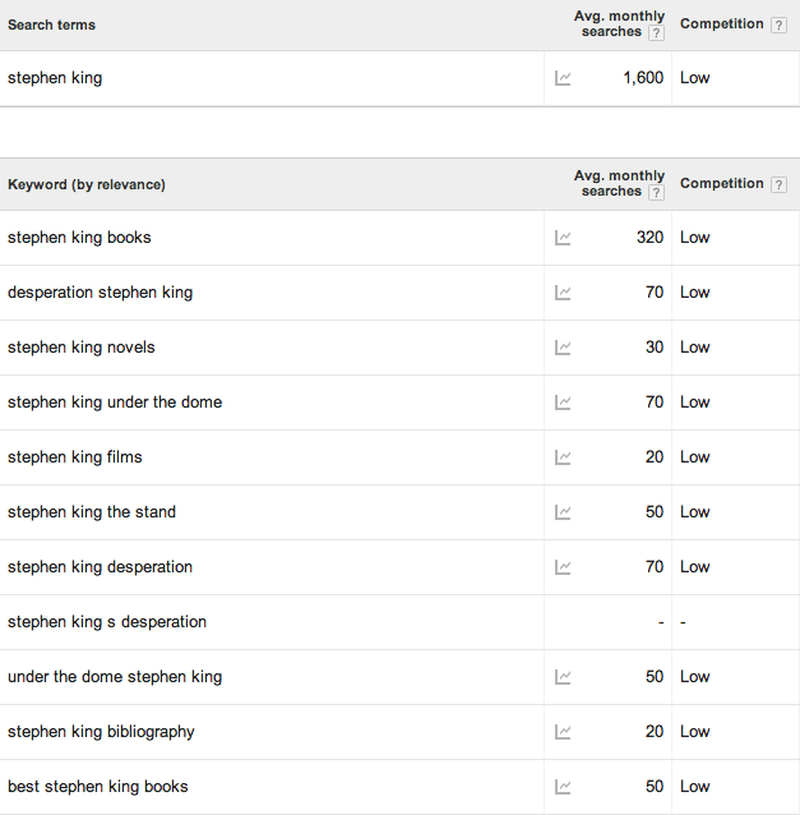Open trend chart for best stephen king books
This screenshot has height=815, width=800.
pos(562,786)
